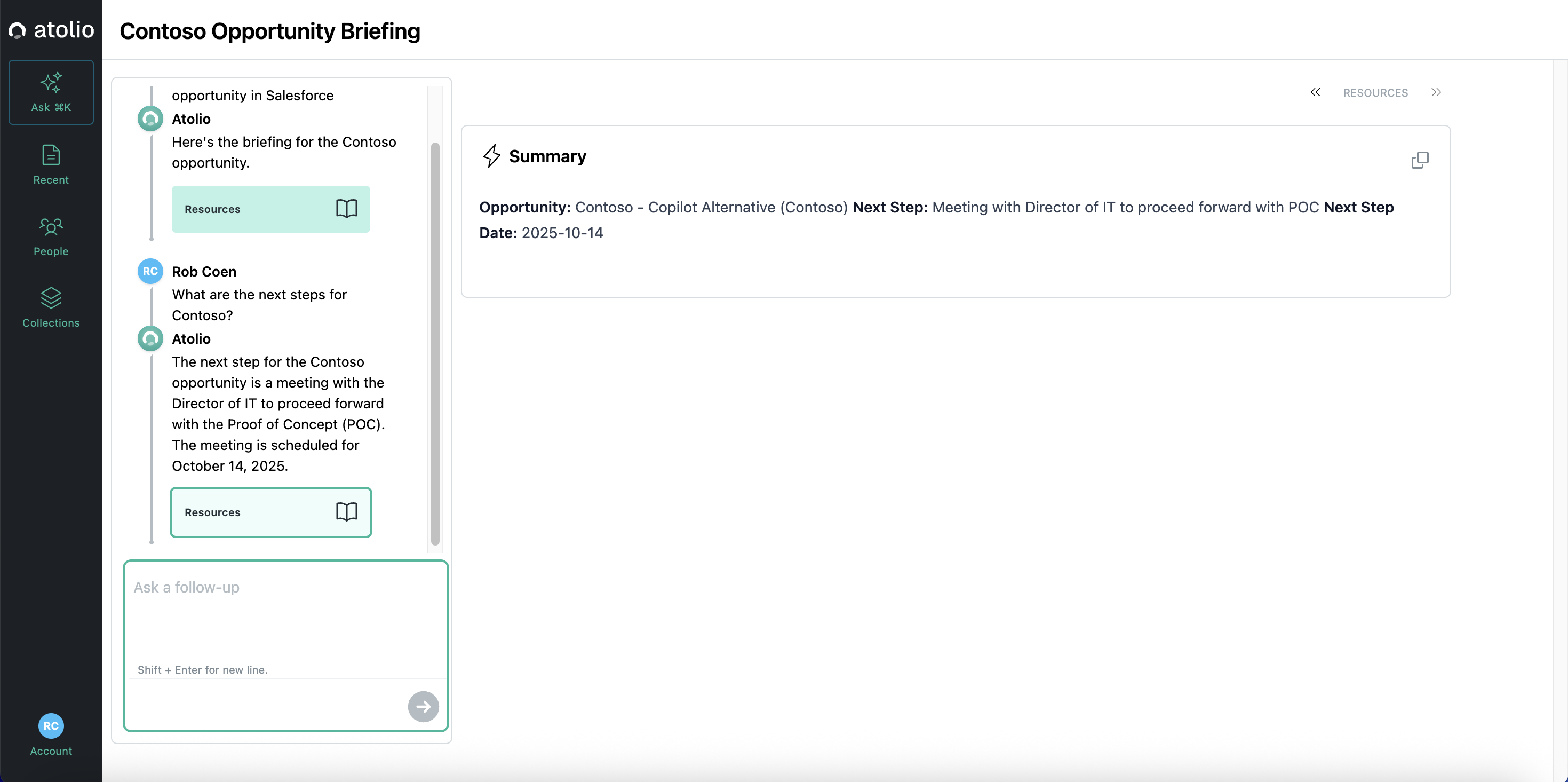Screen dimensions: 1568x782
Task: Open the Ask sparkle icon in sidebar
Action: pos(51,83)
